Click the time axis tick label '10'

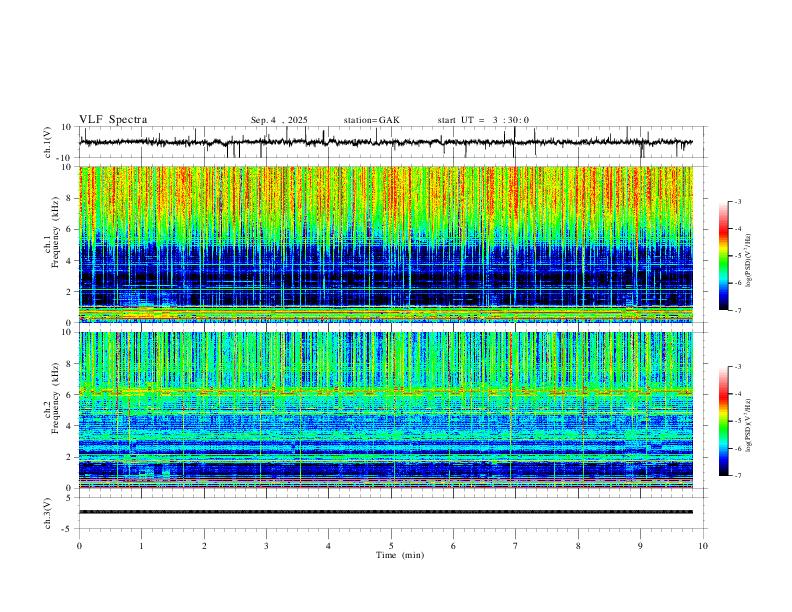[703, 546]
